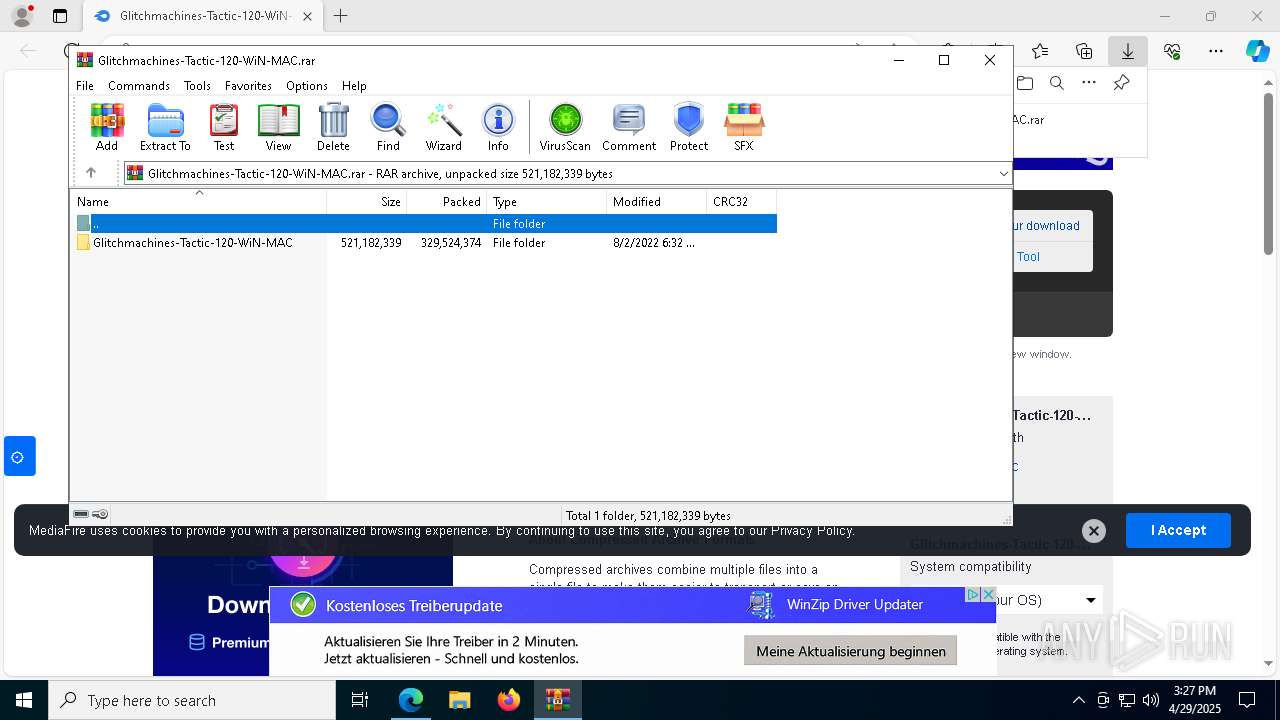Open File Explorer from taskbar

(x=459, y=700)
